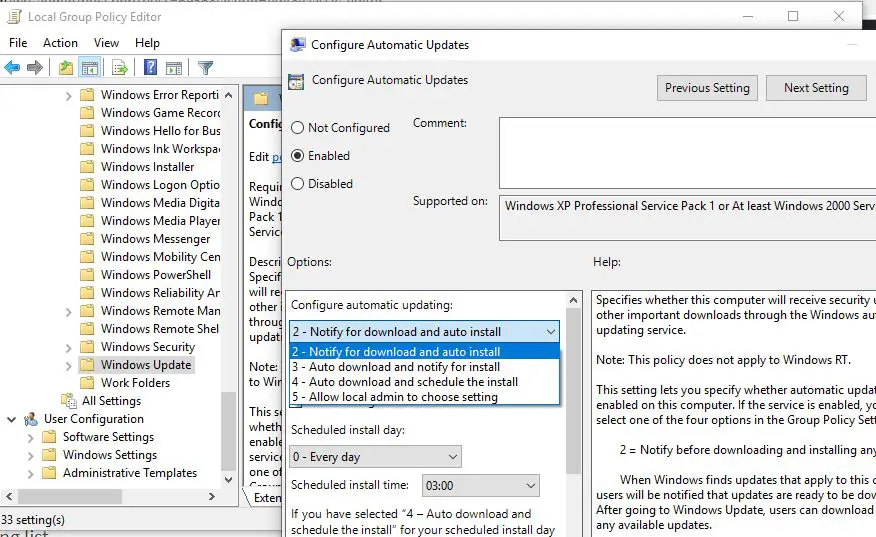Expand the Windows Security tree node
The height and width of the screenshot is (537, 876).
(x=68, y=348)
